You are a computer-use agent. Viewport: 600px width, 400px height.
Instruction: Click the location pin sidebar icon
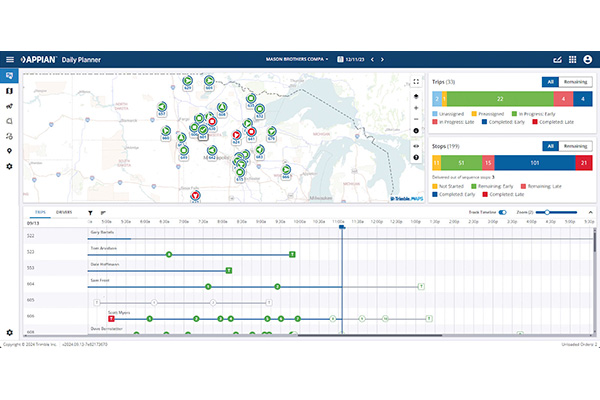pos(10,151)
